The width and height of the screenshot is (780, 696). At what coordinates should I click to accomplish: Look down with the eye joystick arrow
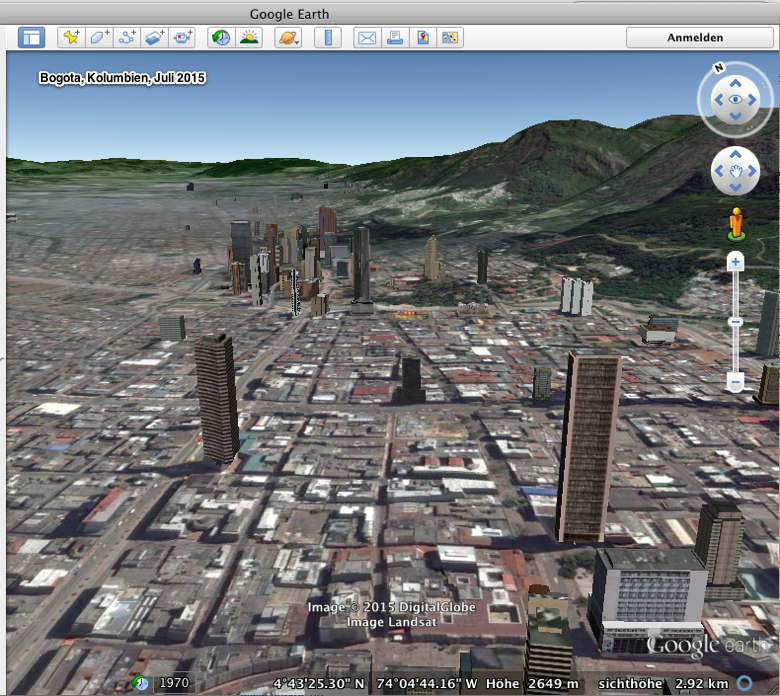click(736, 116)
